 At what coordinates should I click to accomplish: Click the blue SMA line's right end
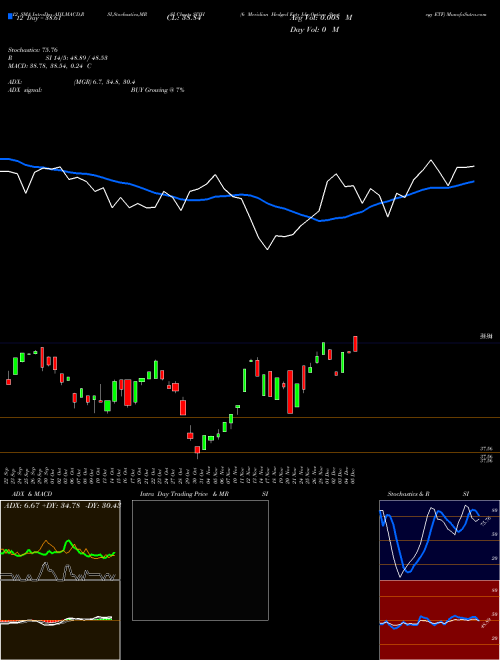(x=474, y=181)
